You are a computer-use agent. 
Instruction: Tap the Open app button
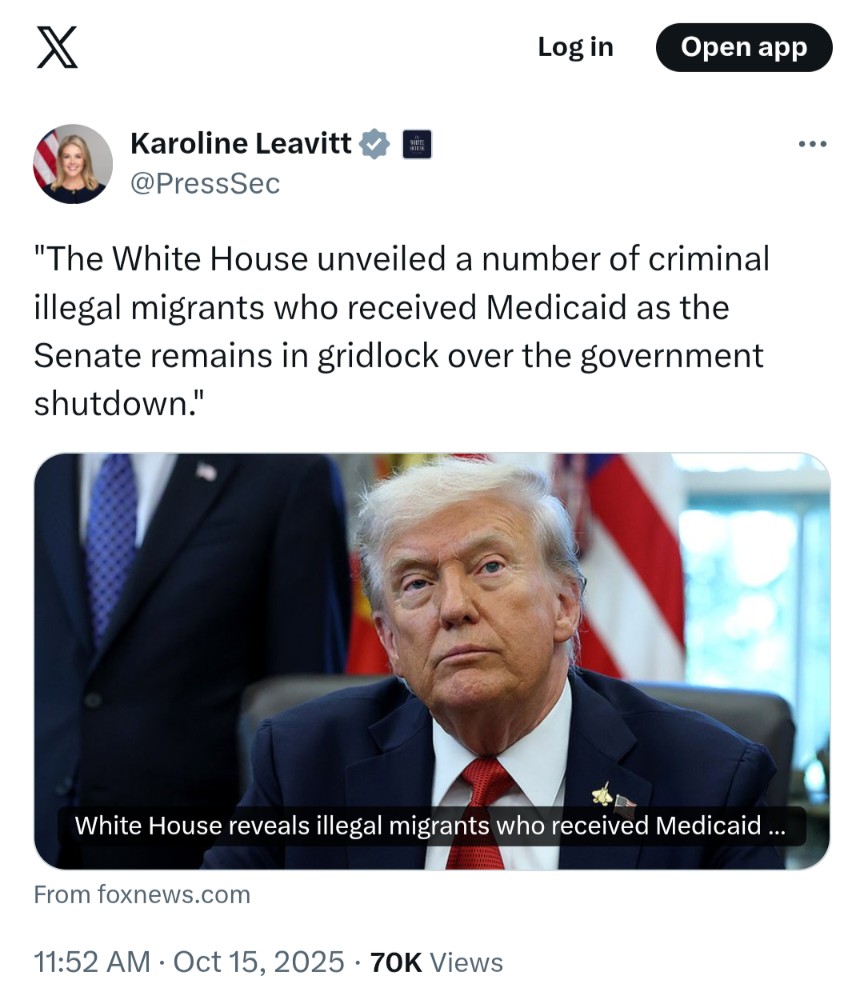coord(744,47)
